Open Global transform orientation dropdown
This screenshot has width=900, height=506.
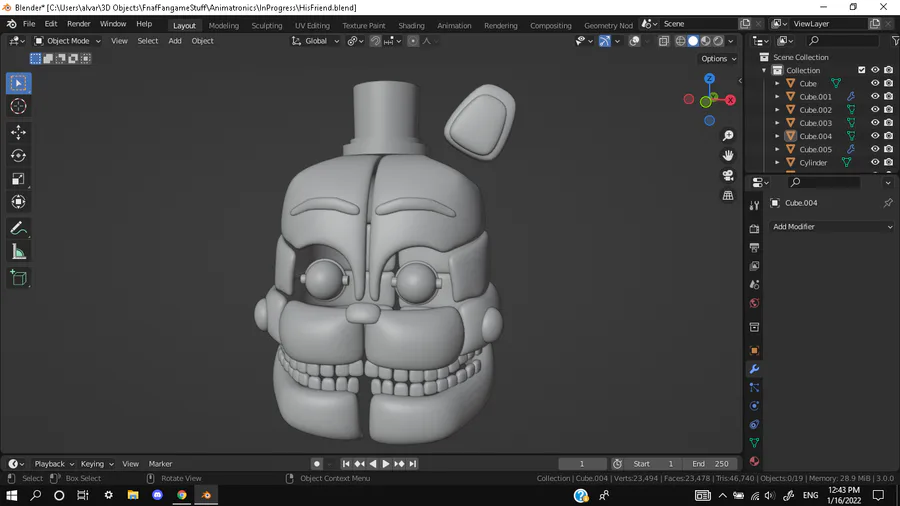tap(315, 41)
